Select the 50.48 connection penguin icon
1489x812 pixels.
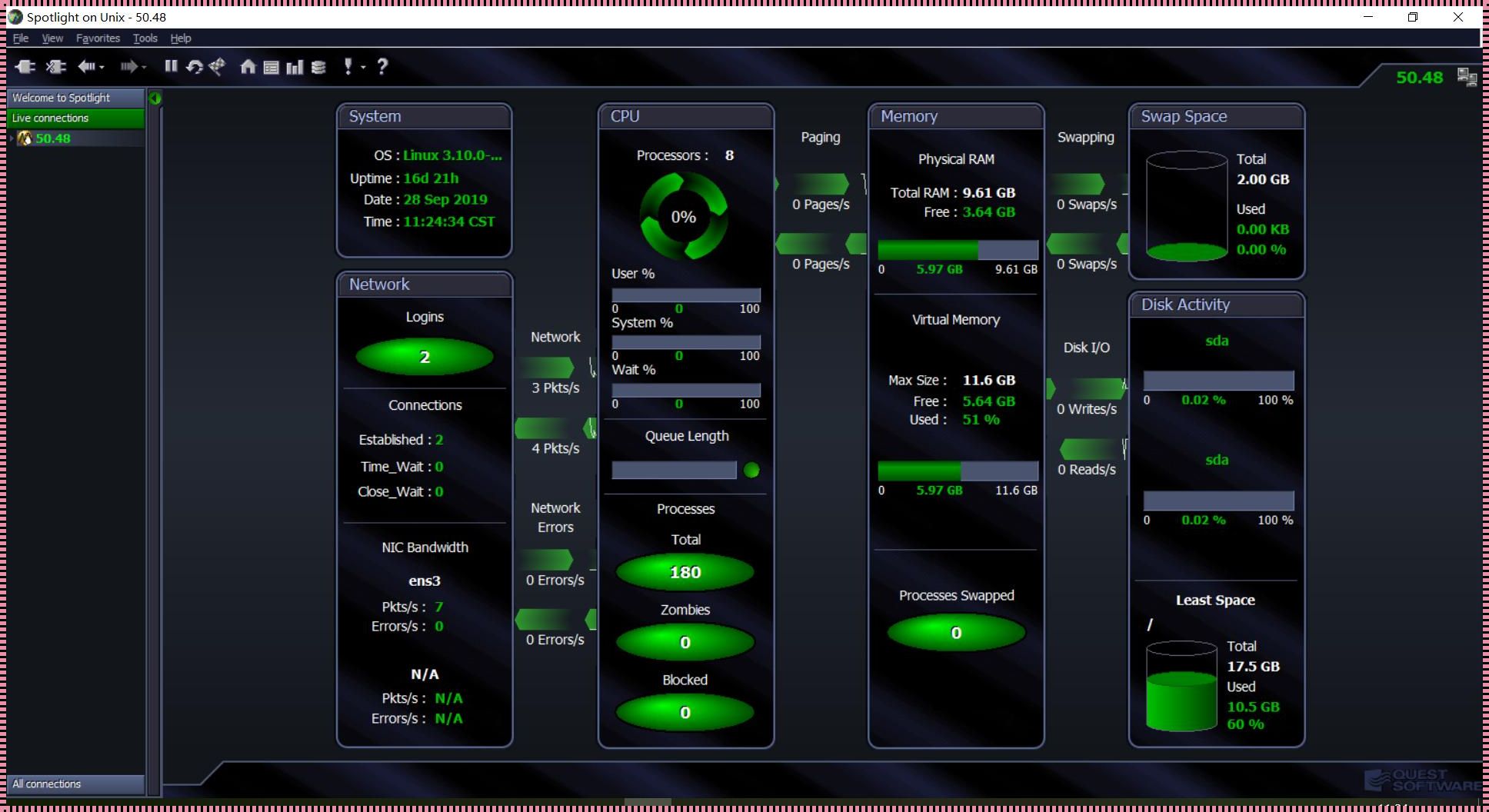click(25, 138)
